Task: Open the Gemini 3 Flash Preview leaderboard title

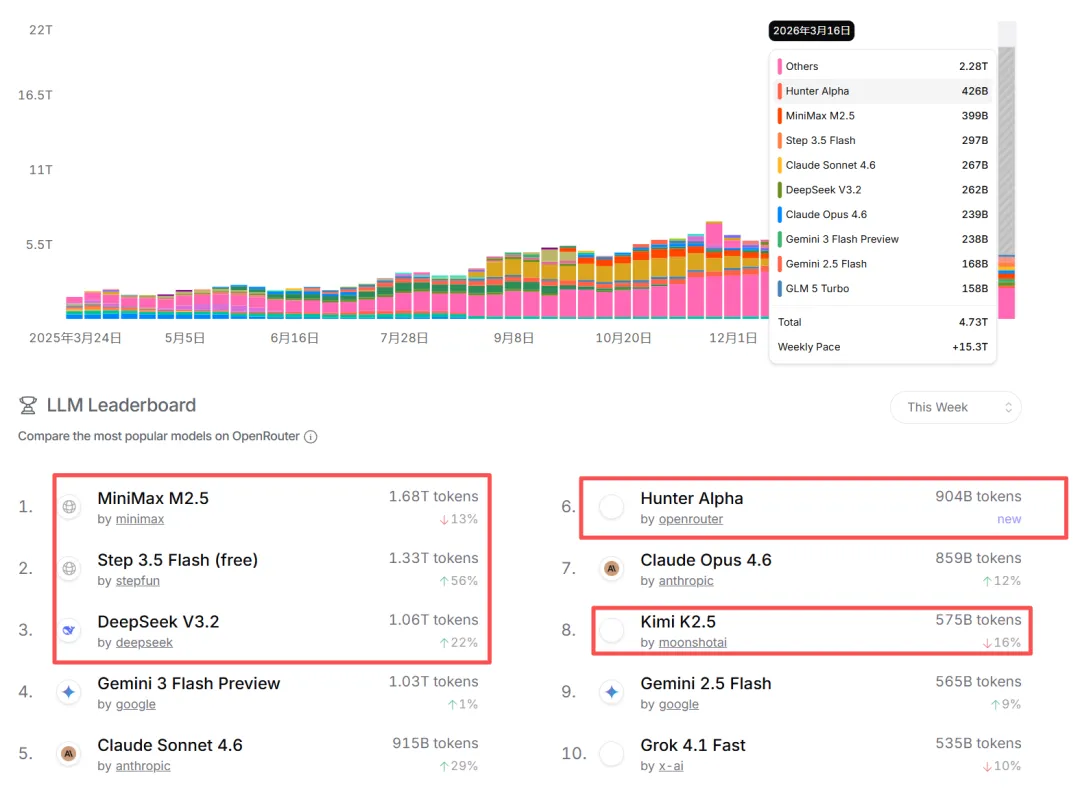Action: [x=189, y=683]
